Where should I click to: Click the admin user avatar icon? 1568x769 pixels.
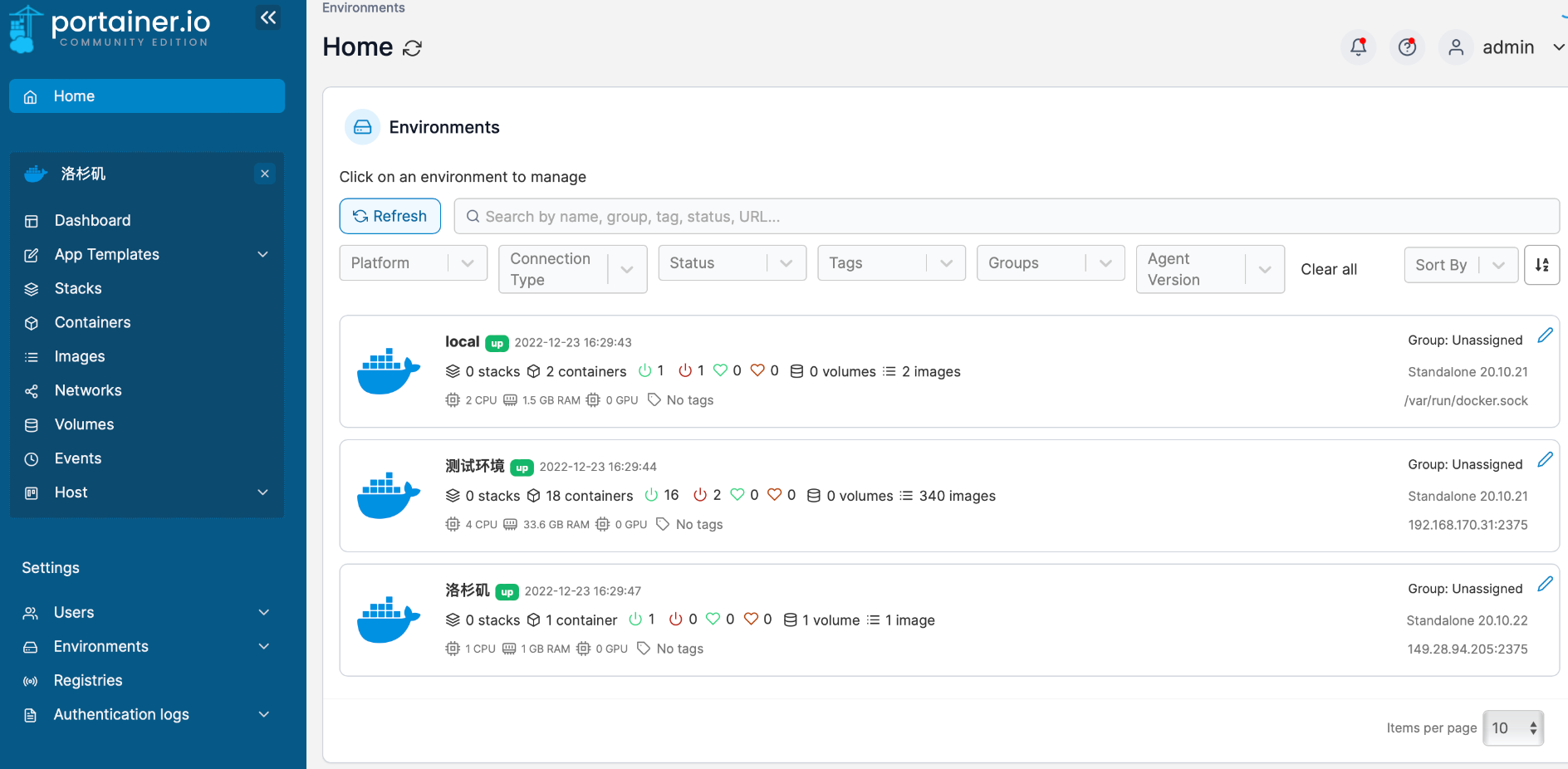point(1456,47)
